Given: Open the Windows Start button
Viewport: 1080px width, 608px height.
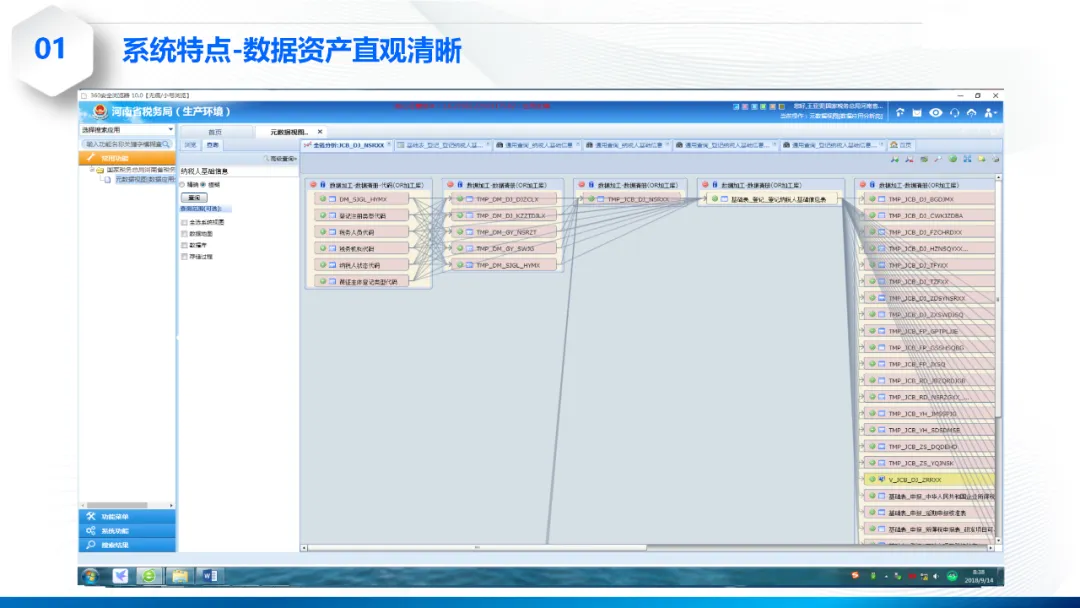Looking at the screenshot, I should (x=91, y=576).
